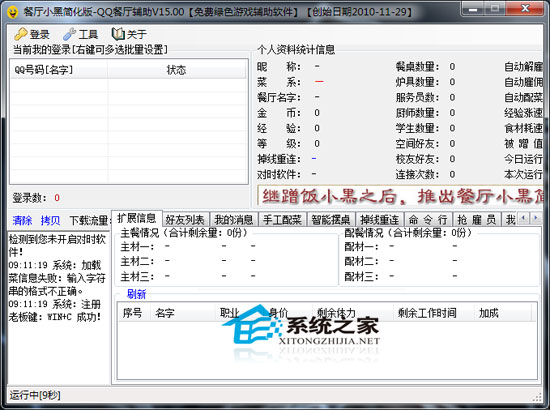
Task: Click the 对时软件 label in statistics
Action: tap(279, 174)
